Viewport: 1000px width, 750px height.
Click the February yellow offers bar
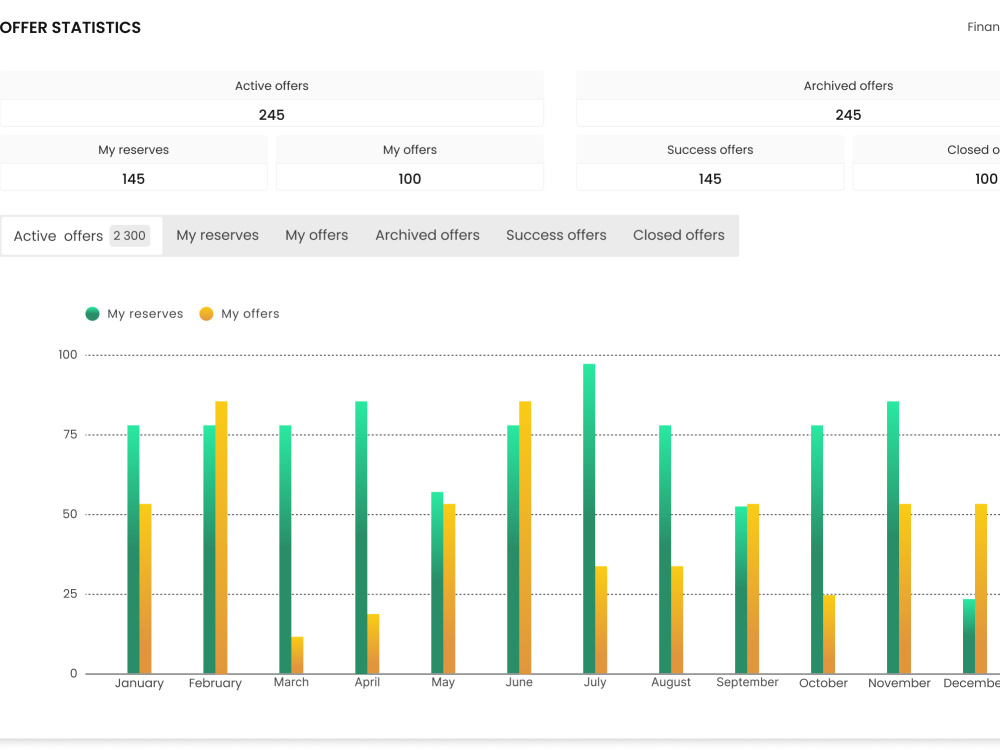tap(221, 537)
